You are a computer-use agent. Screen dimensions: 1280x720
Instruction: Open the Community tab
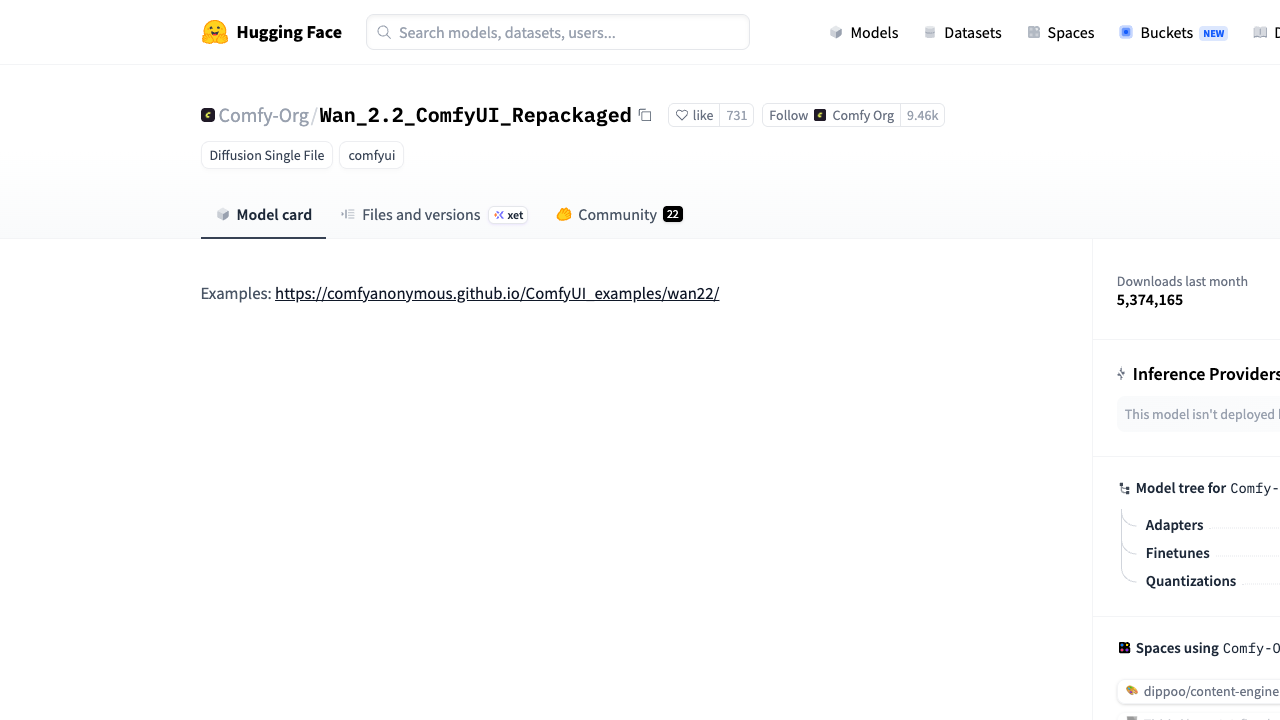point(619,214)
